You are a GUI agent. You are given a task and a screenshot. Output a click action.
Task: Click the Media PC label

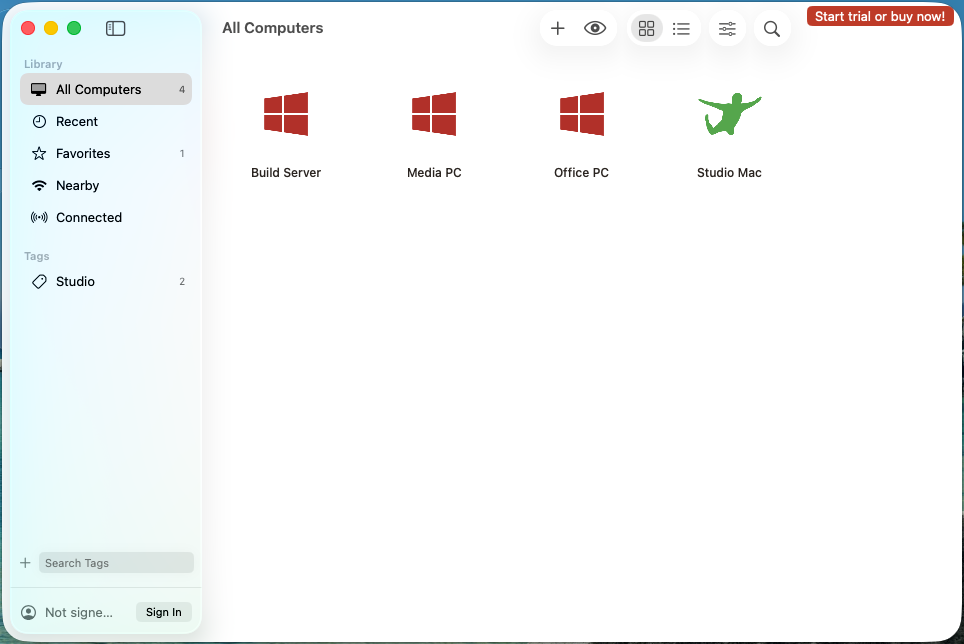coord(434,173)
